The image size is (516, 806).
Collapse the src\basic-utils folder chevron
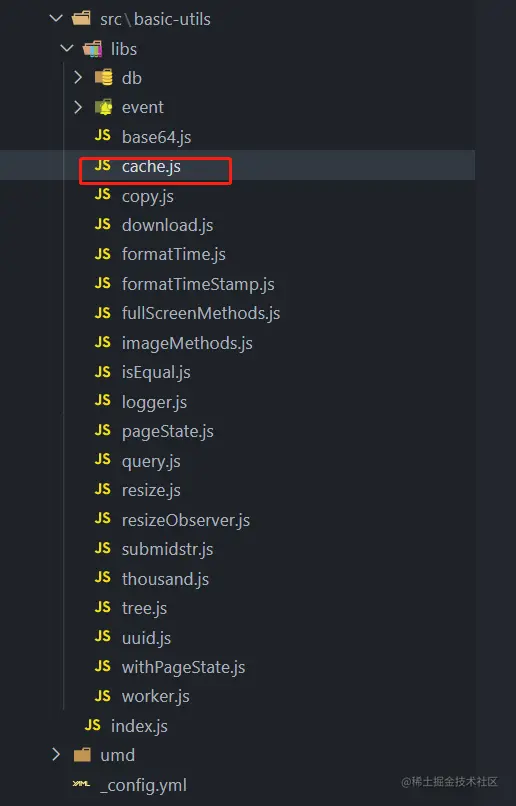[x=56, y=19]
